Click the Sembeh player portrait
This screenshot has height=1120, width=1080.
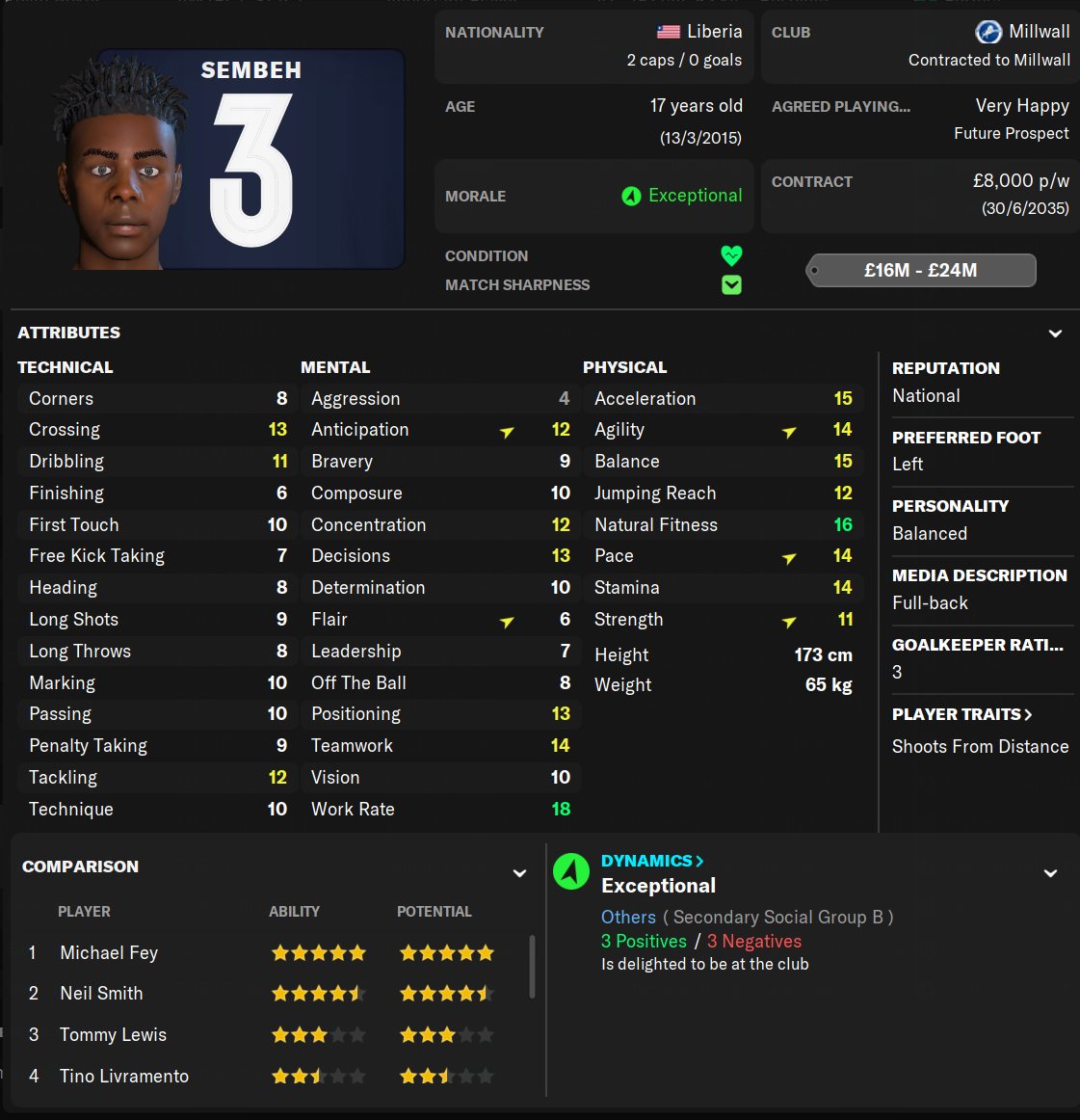click(119, 164)
